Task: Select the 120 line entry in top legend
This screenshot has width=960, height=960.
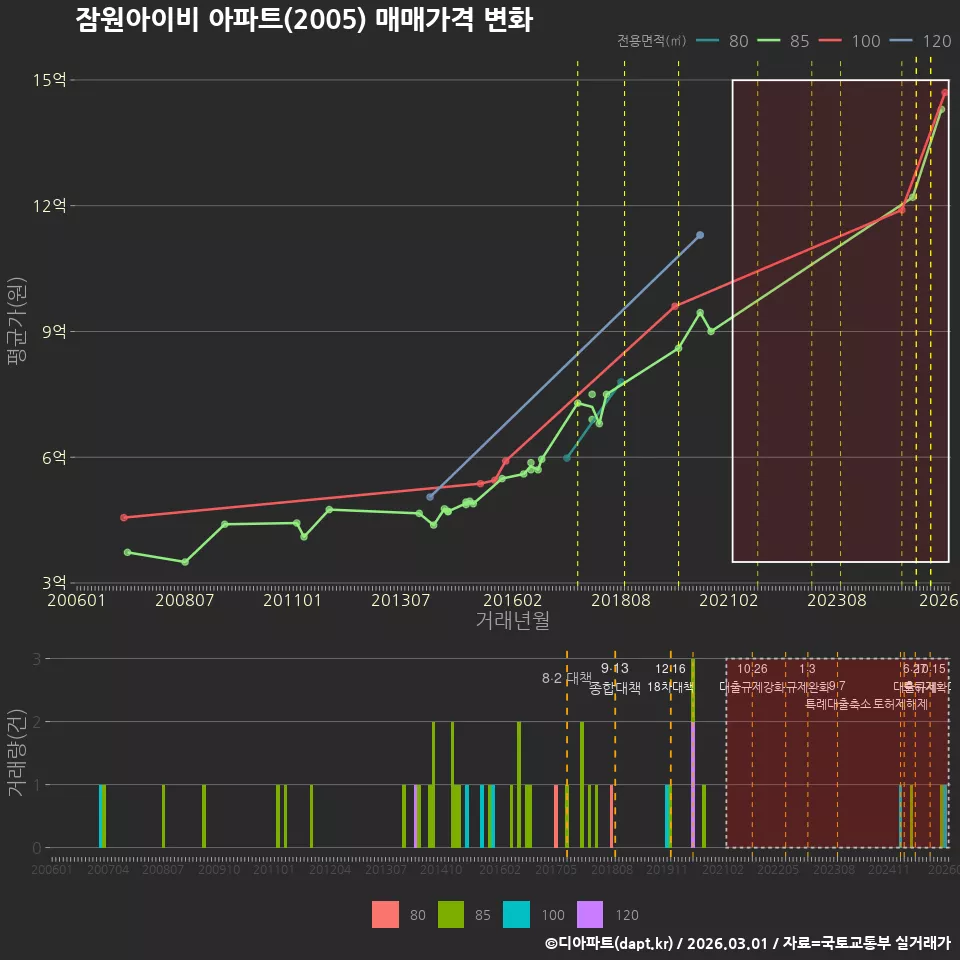Action: 920,41
